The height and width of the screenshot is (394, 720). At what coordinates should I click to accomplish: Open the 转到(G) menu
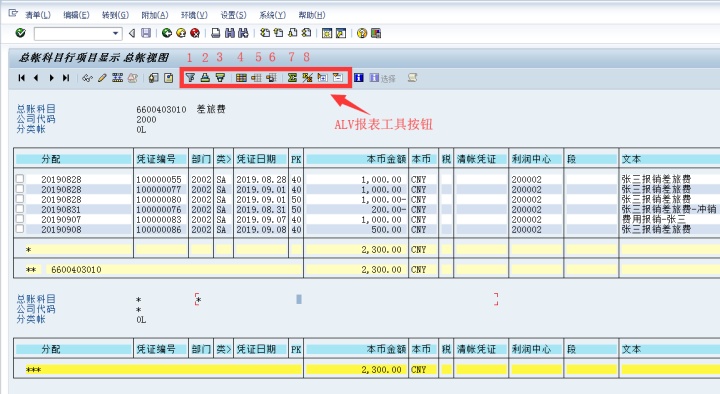115,15
